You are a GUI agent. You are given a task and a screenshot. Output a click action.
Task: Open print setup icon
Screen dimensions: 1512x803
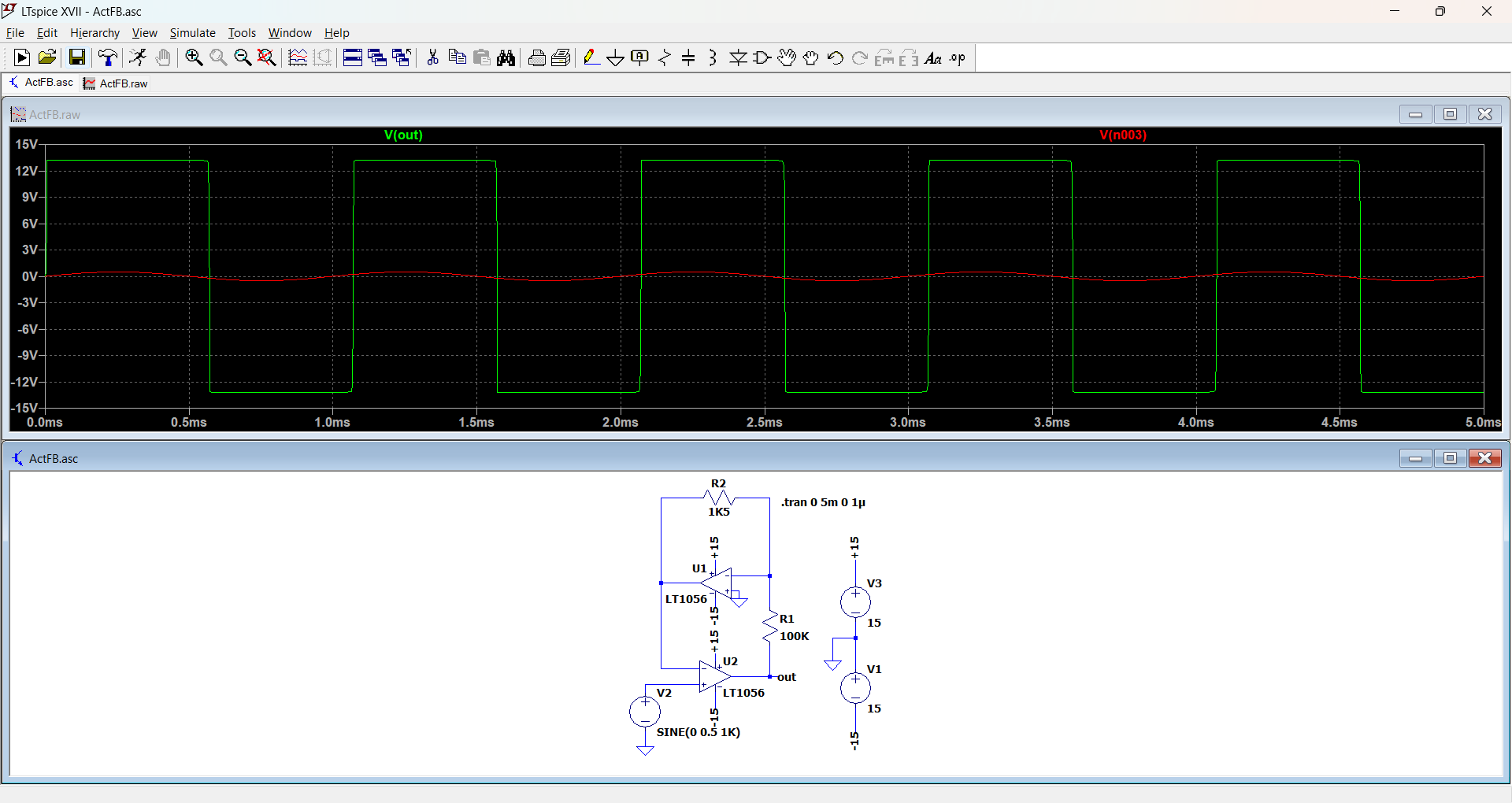[x=561, y=57]
